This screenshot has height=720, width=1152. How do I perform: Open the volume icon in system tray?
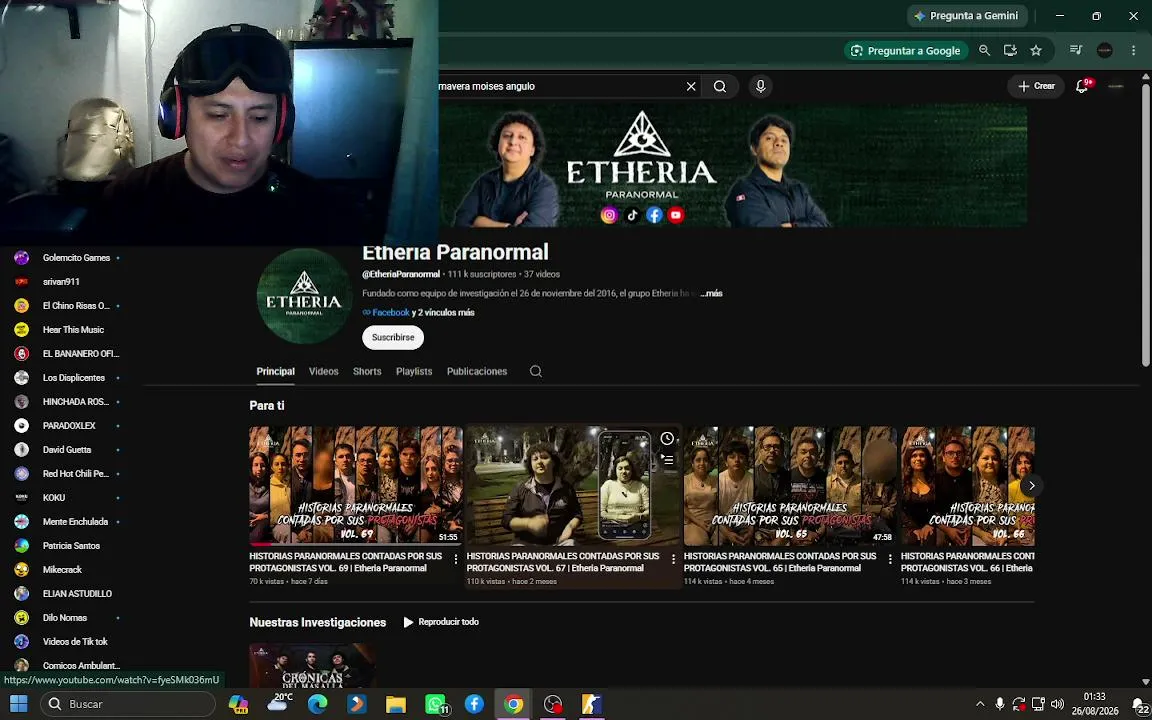pyautogui.click(x=1057, y=705)
